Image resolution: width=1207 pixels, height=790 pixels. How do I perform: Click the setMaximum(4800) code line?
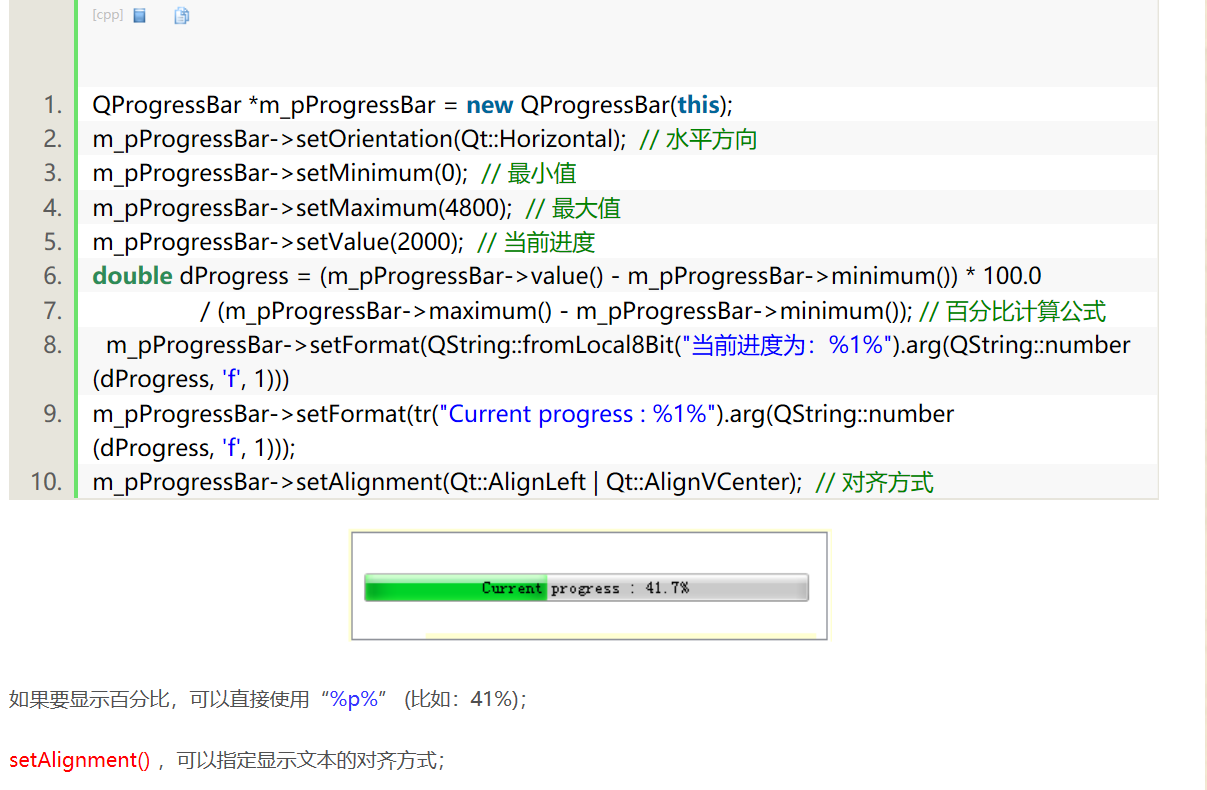(x=357, y=208)
